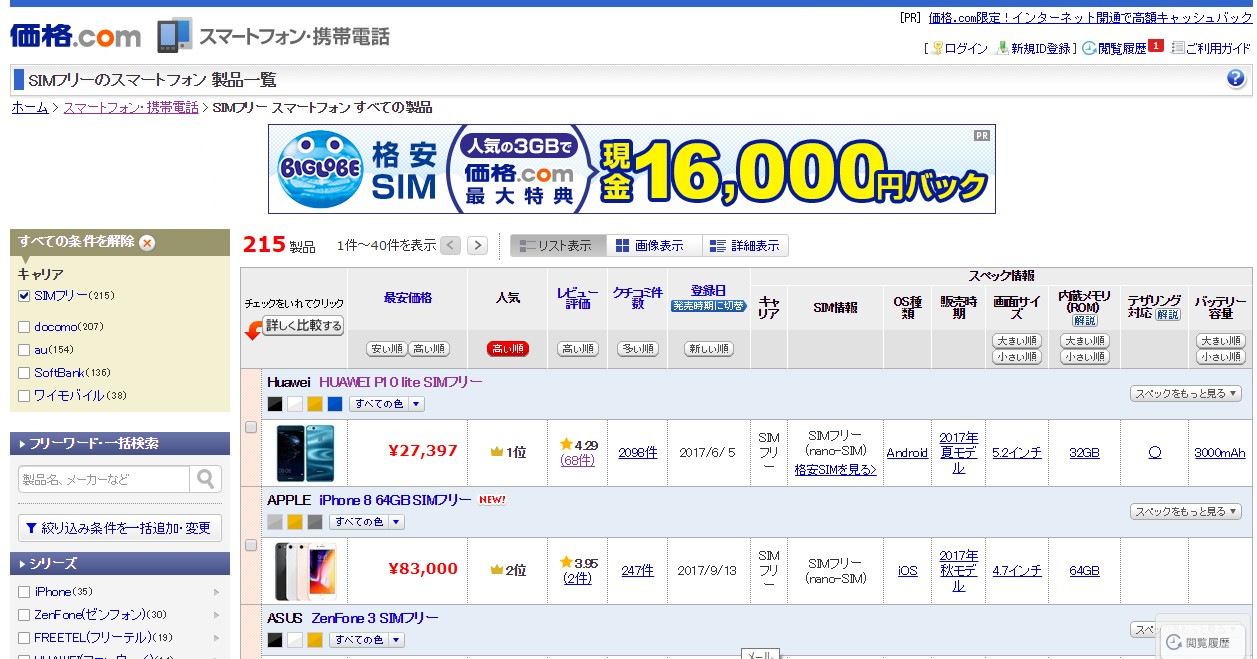The image size is (1257, 659).
Task: Open 絞り込み条件を一括追加・変更 button
Action: point(120,528)
